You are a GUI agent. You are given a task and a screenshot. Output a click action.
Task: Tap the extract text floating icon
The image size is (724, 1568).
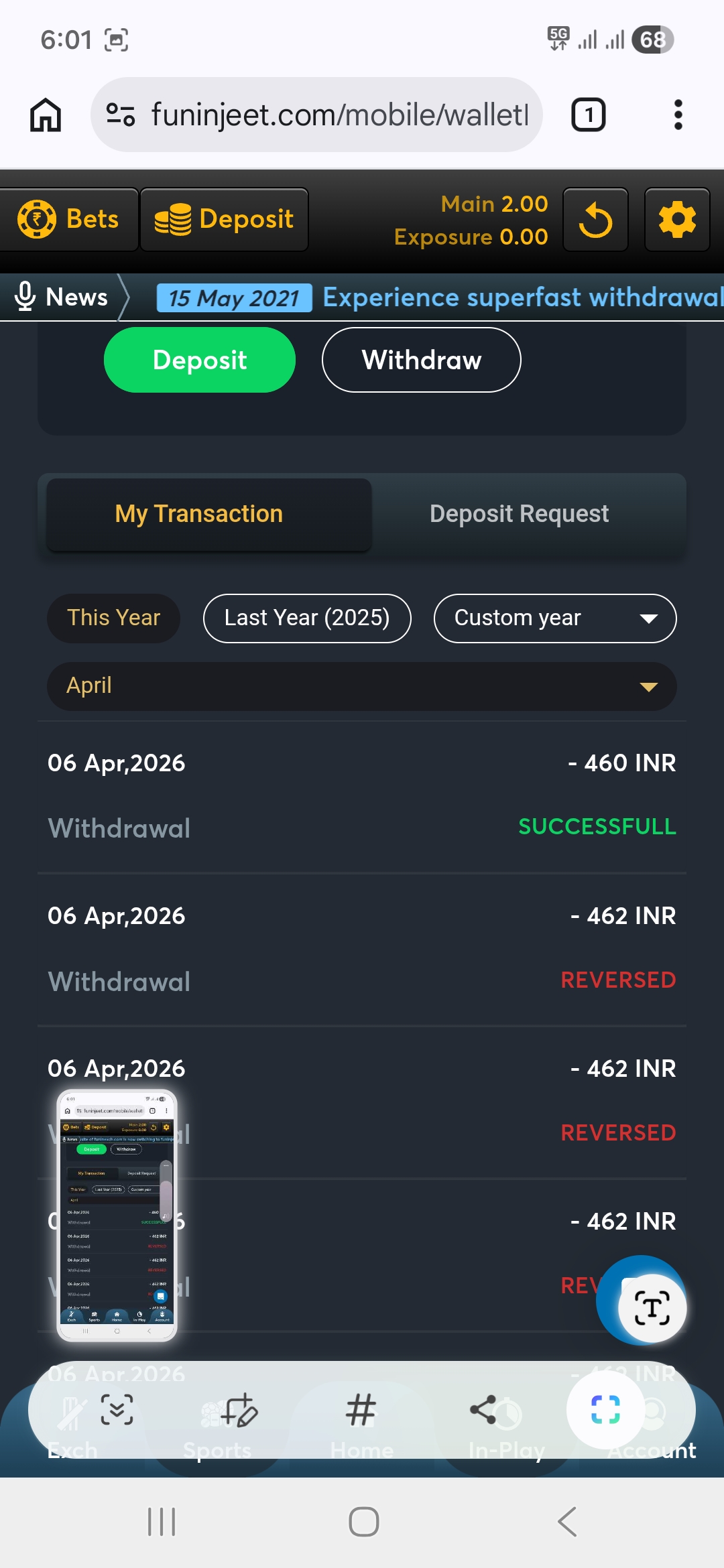652,1307
